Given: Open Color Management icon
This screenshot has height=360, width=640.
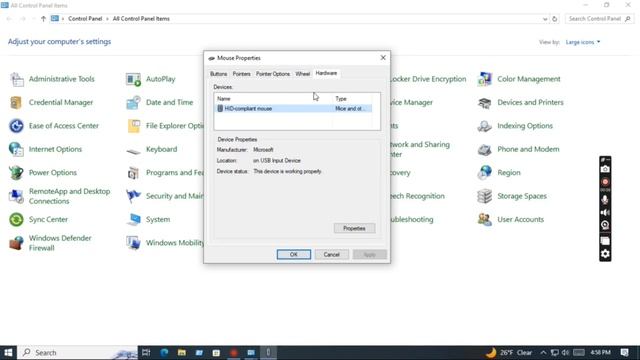Looking at the screenshot, I should coord(484,79).
